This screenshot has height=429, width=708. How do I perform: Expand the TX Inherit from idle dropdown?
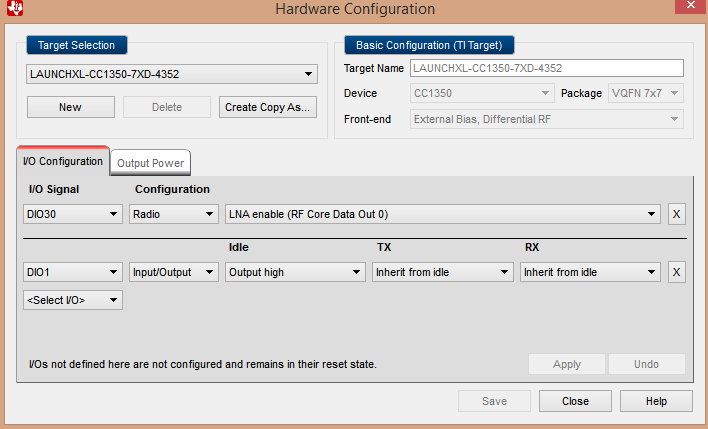coord(442,272)
